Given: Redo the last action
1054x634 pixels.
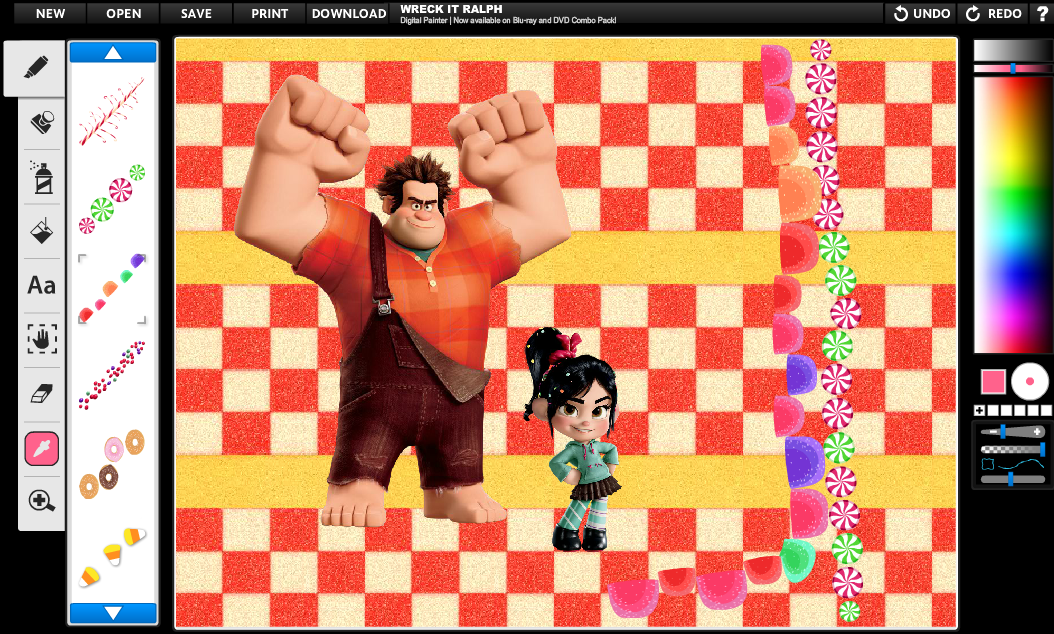Looking at the screenshot, I should click(x=994, y=13).
